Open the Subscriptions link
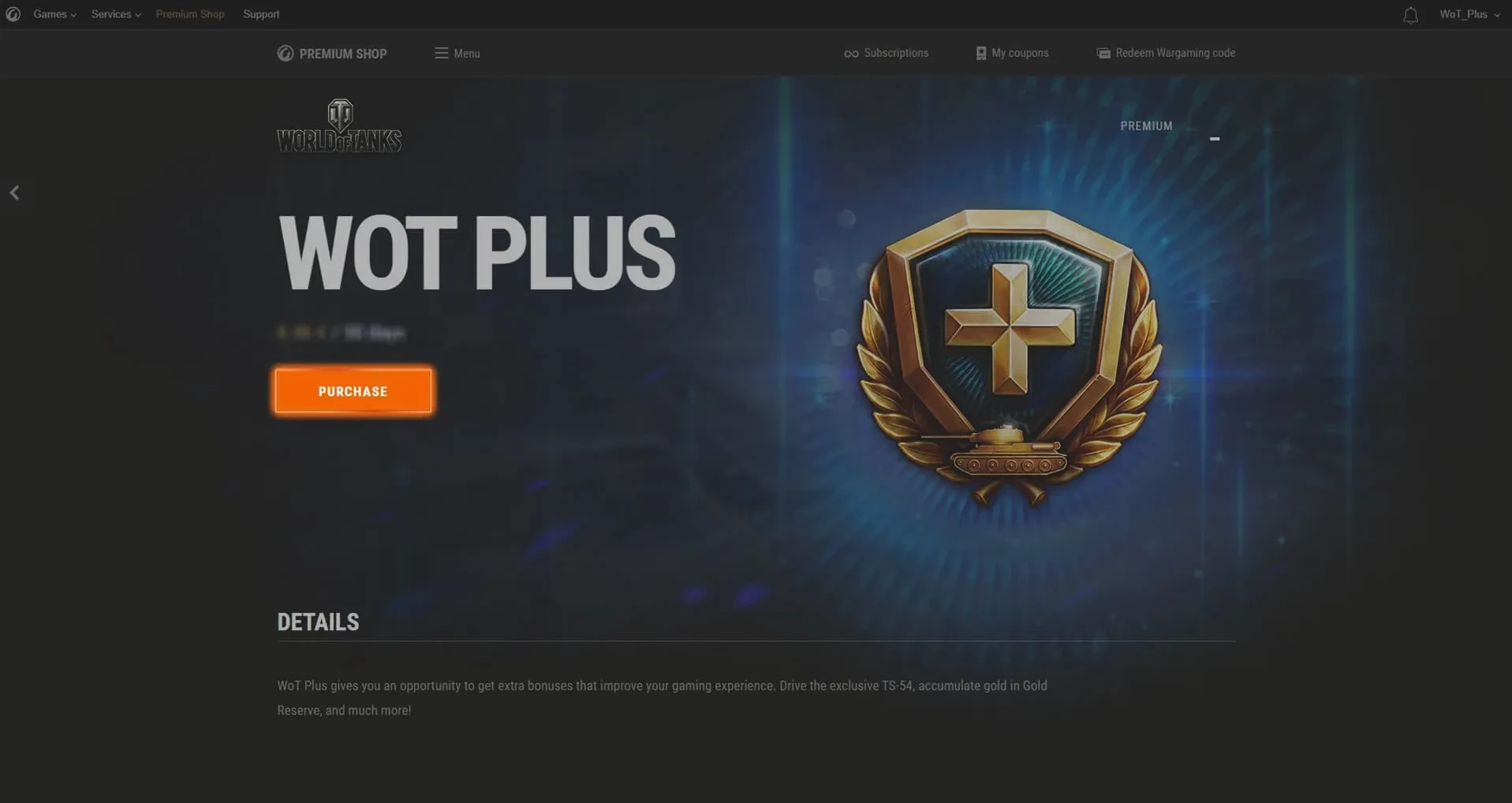Screen dimensions: 1512x803 click(896, 53)
